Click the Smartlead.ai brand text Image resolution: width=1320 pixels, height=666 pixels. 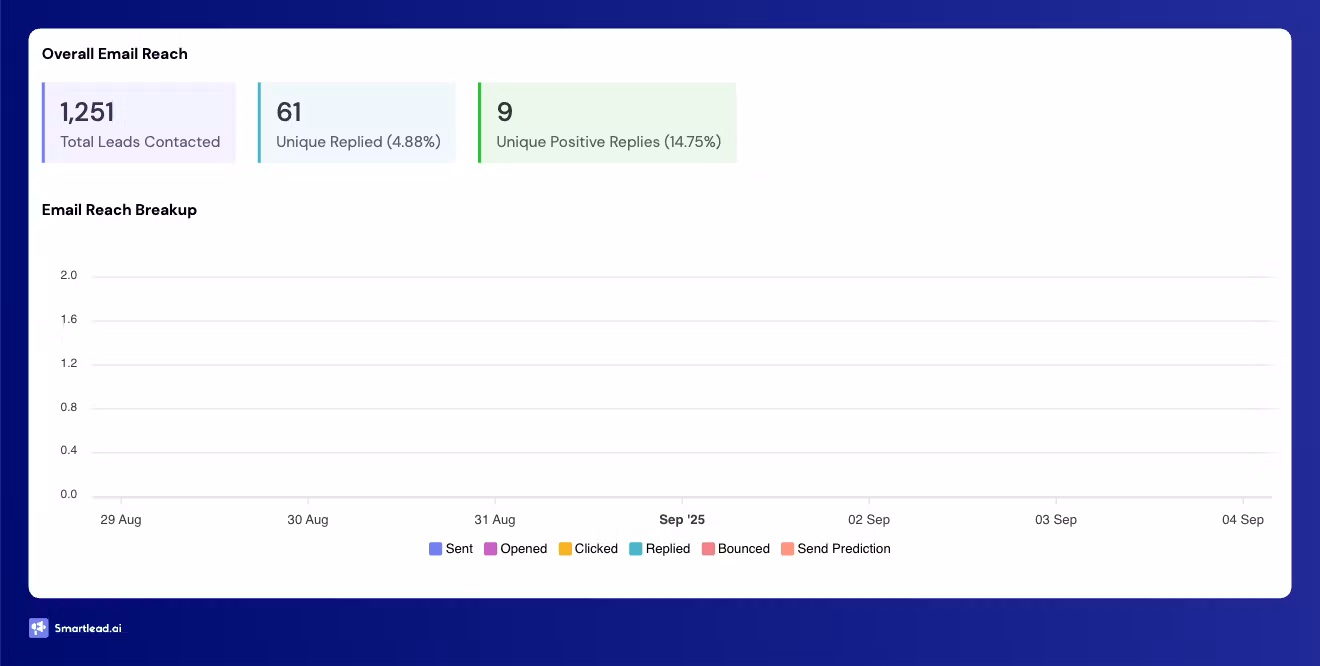coord(88,629)
